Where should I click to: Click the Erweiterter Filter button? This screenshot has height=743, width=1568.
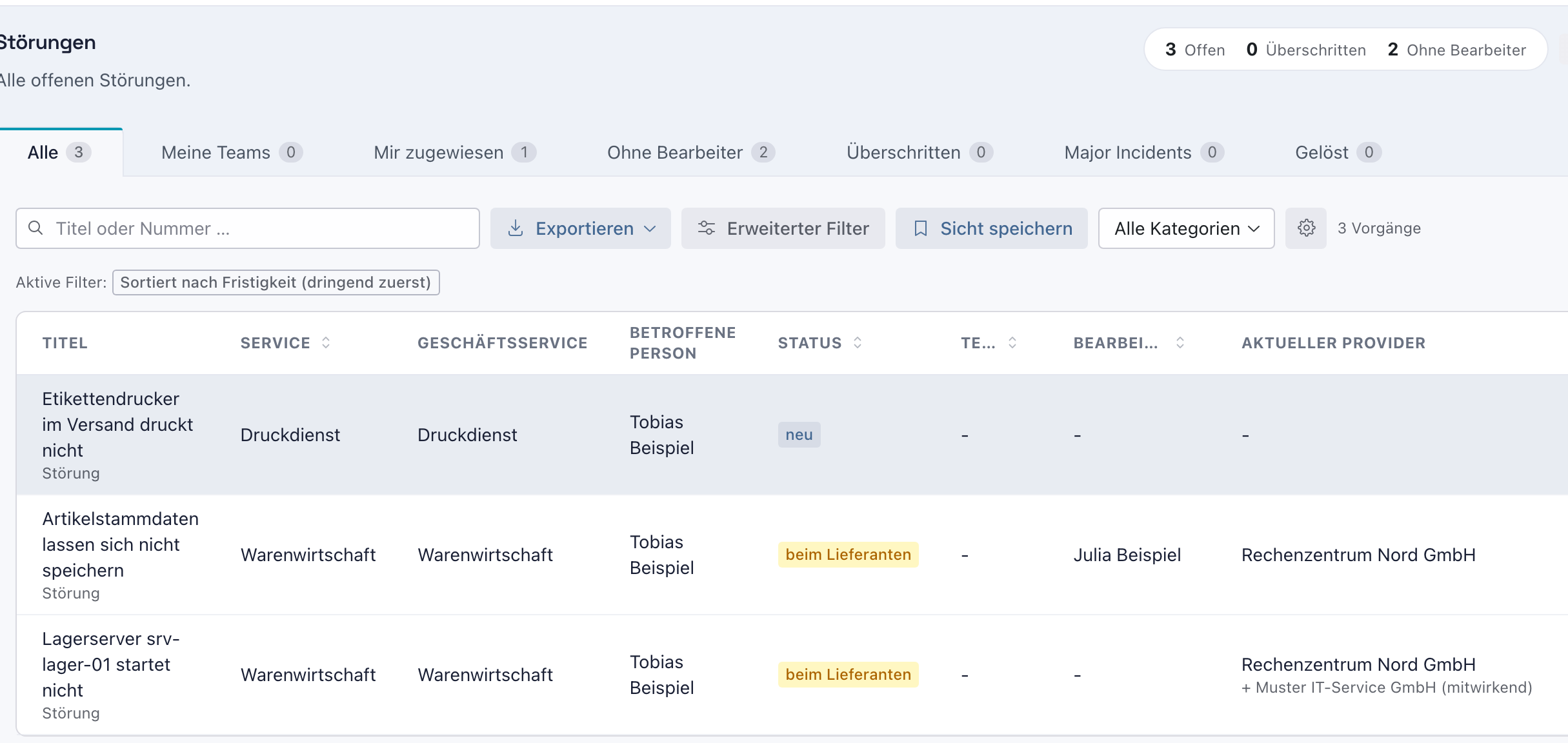[x=783, y=228]
